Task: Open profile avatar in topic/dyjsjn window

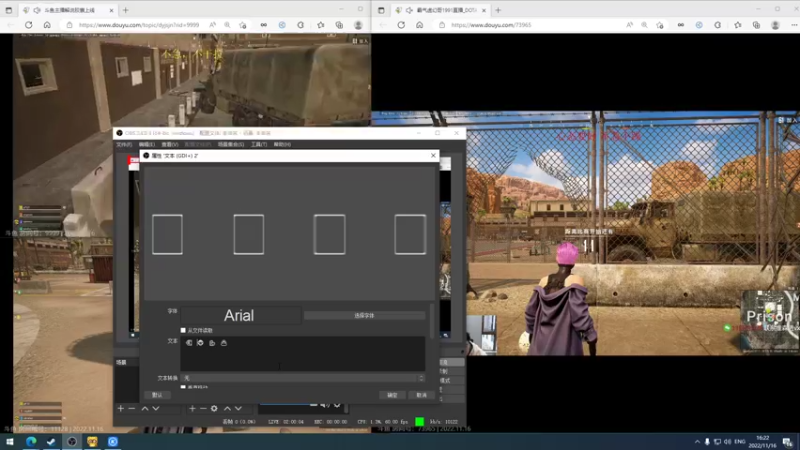Action: [358, 24]
